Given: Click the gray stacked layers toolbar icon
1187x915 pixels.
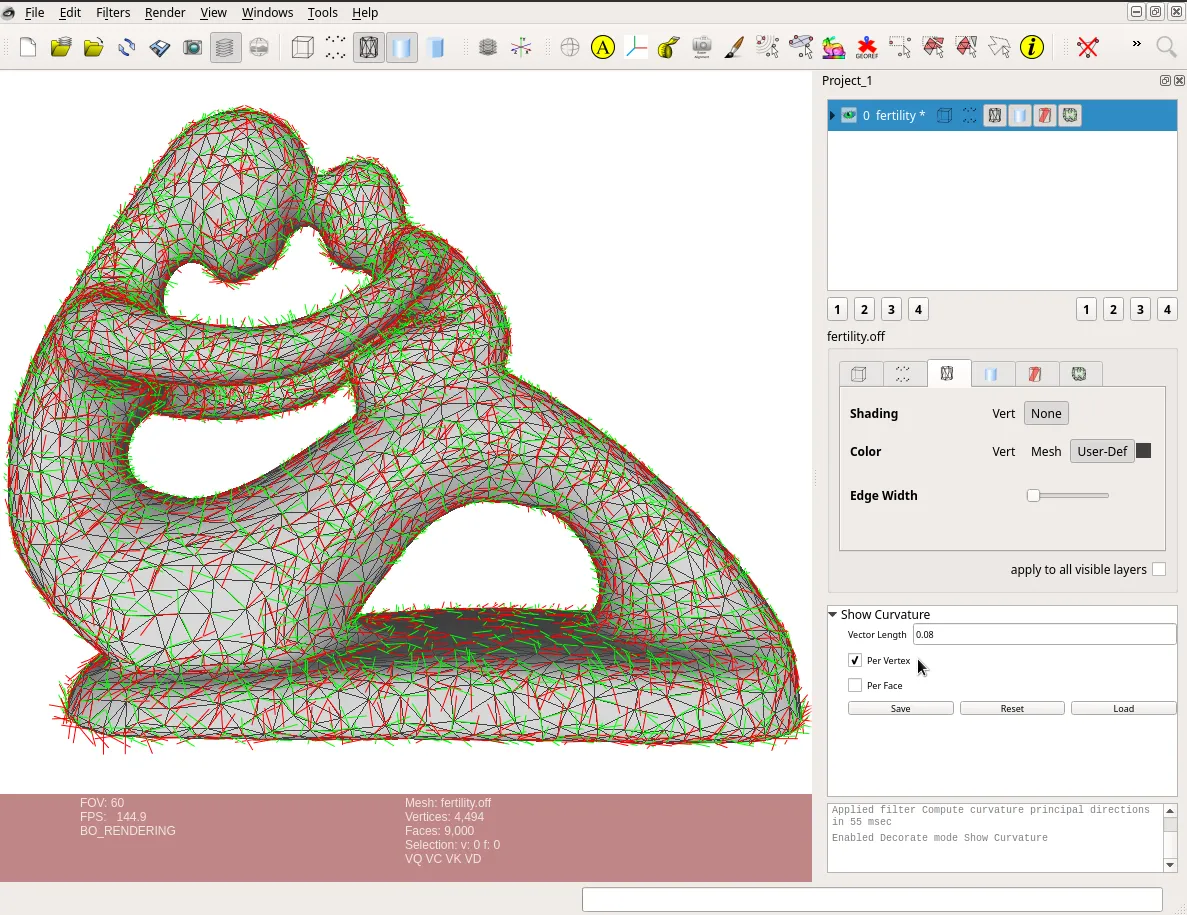Looking at the screenshot, I should coord(488,47).
